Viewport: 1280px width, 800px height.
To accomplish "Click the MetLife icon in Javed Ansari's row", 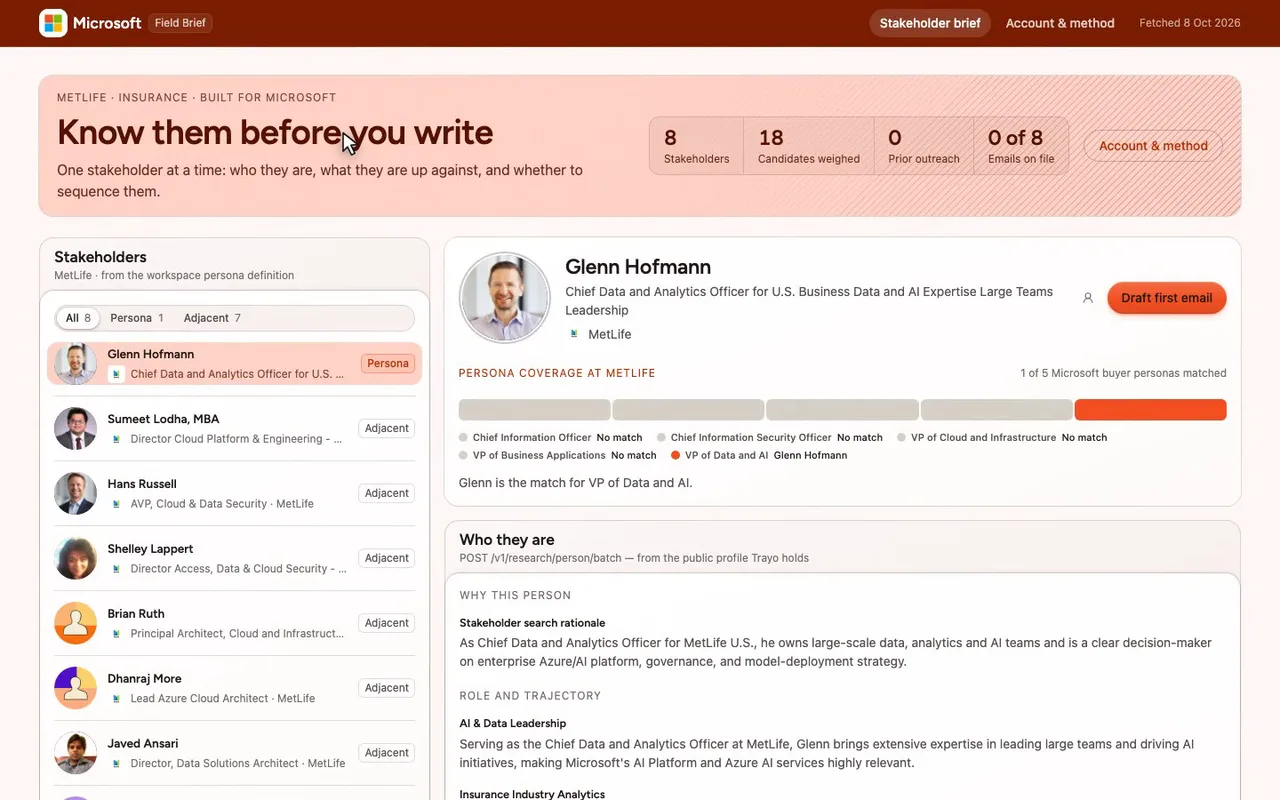I will tap(116, 764).
